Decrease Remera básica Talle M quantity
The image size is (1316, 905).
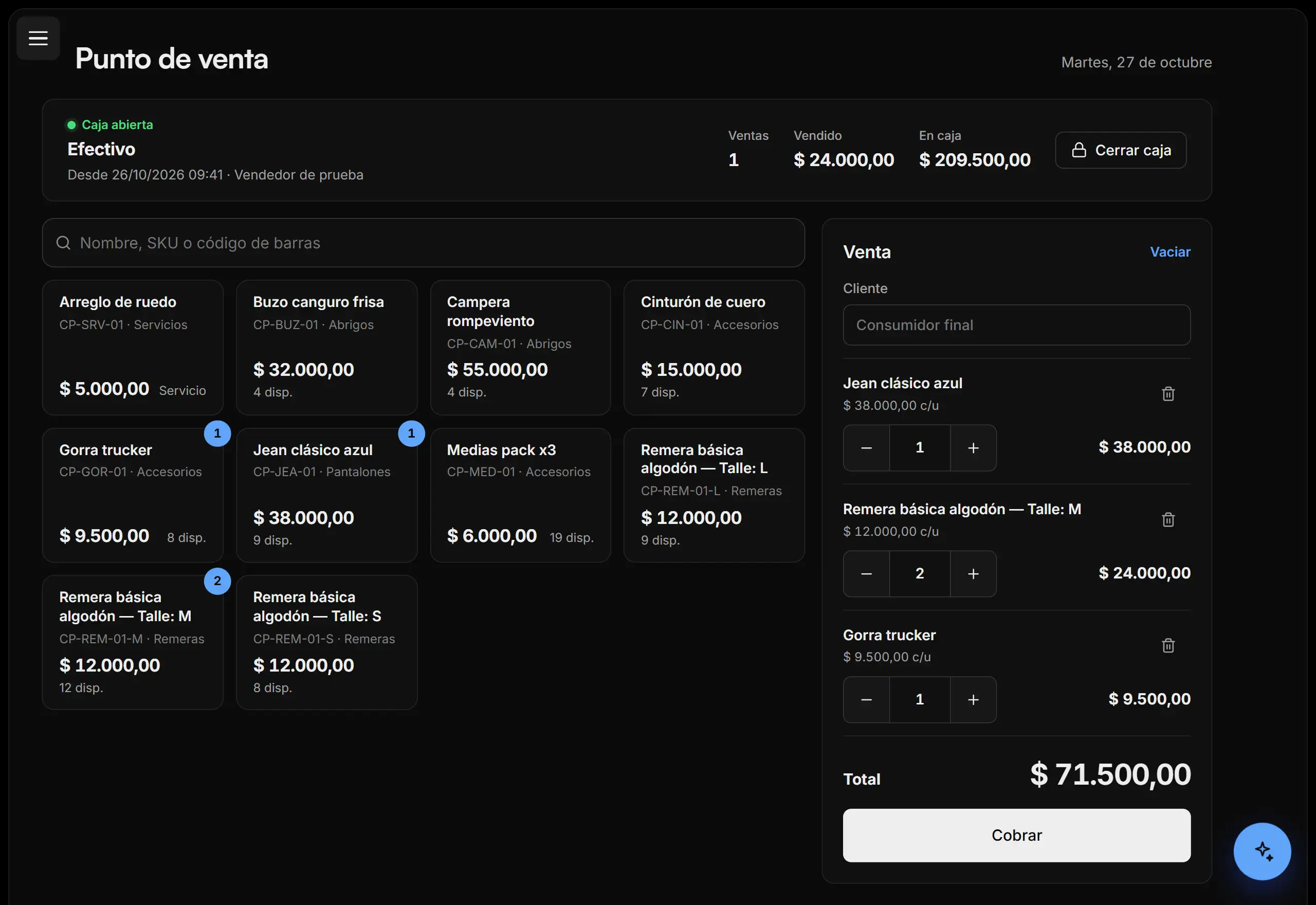(x=866, y=574)
